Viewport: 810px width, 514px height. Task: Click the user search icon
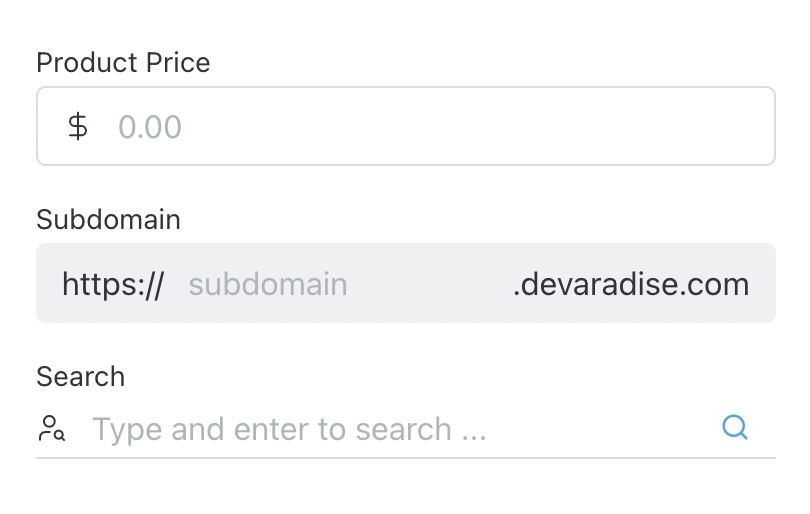(52, 429)
